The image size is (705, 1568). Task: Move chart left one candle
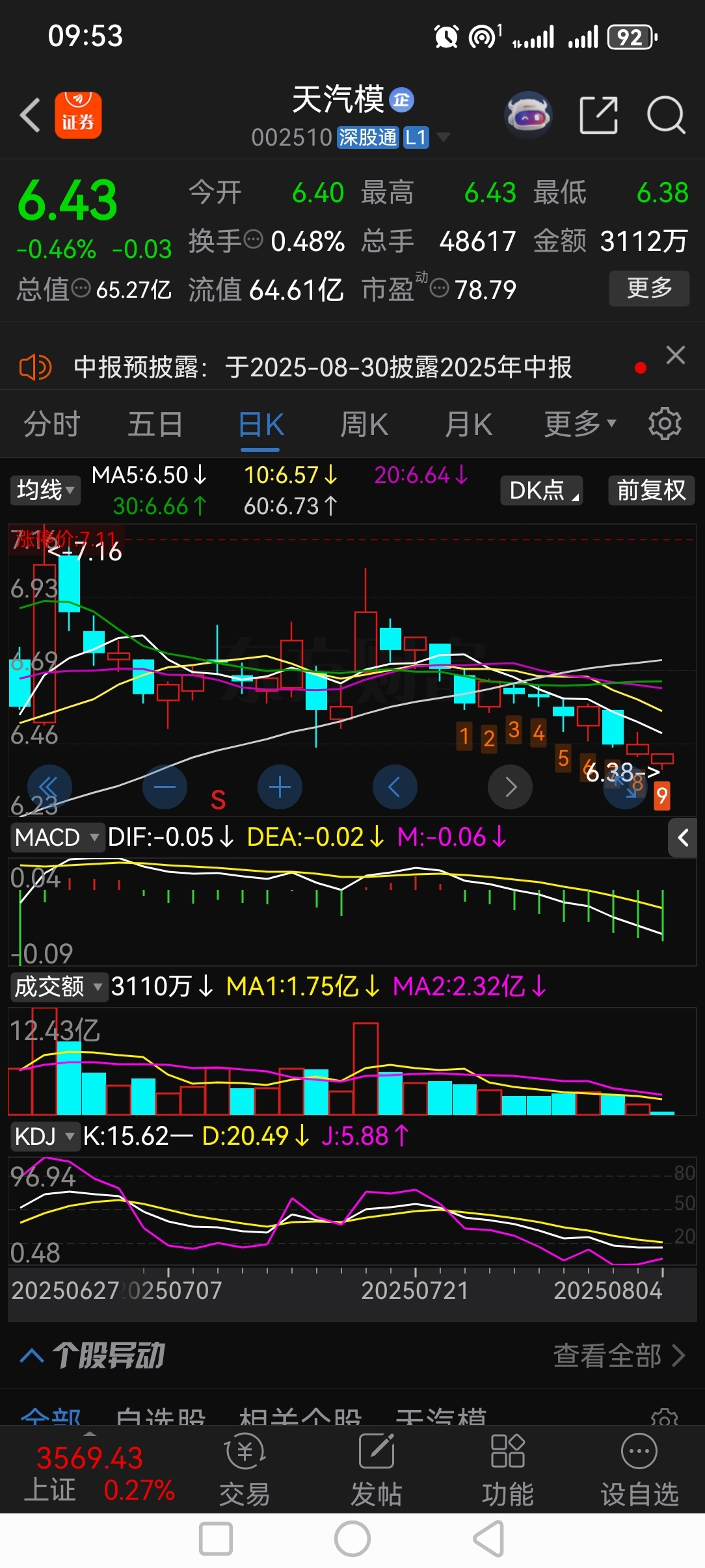tap(395, 787)
